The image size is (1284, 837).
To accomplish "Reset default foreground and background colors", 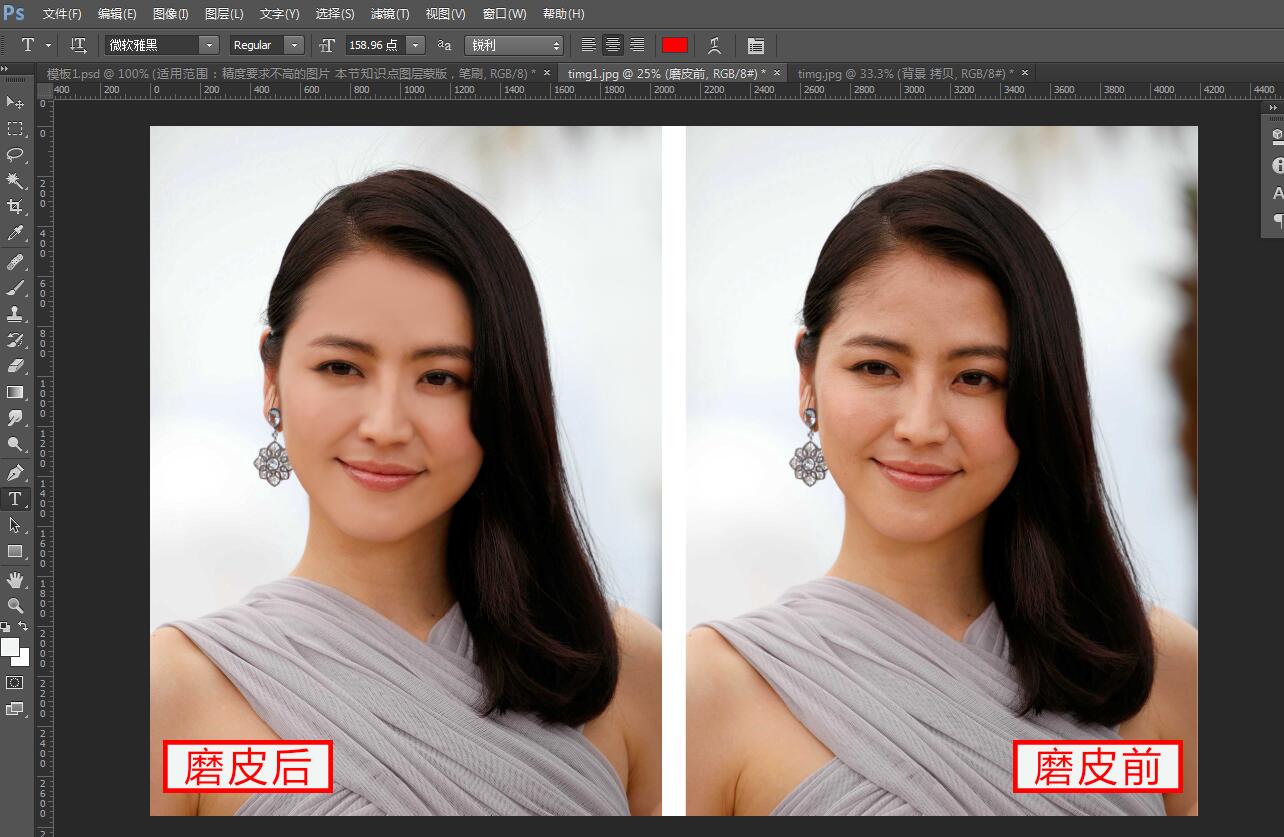I will (5, 627).
